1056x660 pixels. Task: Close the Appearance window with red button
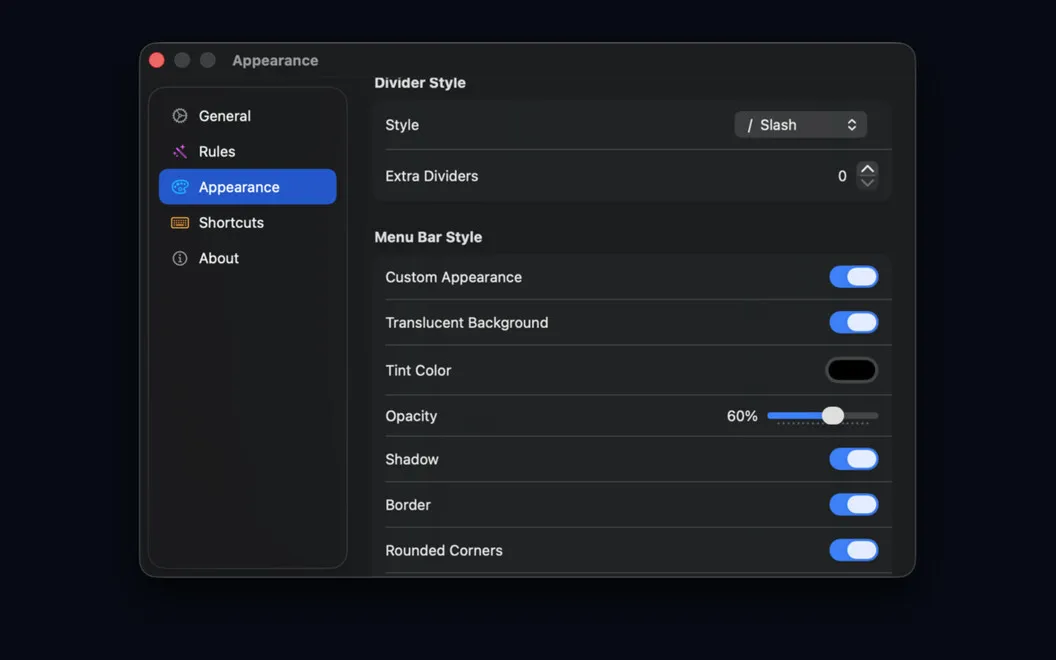click(x=157, y=61)
